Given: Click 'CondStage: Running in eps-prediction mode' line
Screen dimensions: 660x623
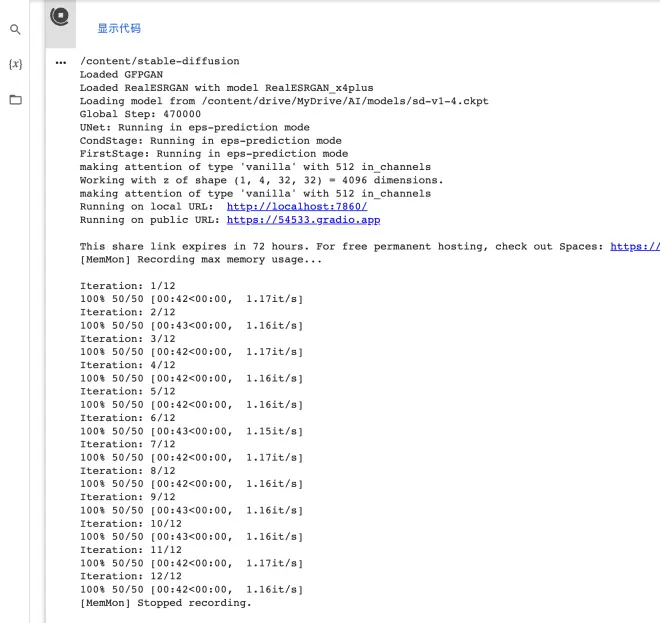Looking at the screenshot, I should pyautogui.click(x=210, y=141).
